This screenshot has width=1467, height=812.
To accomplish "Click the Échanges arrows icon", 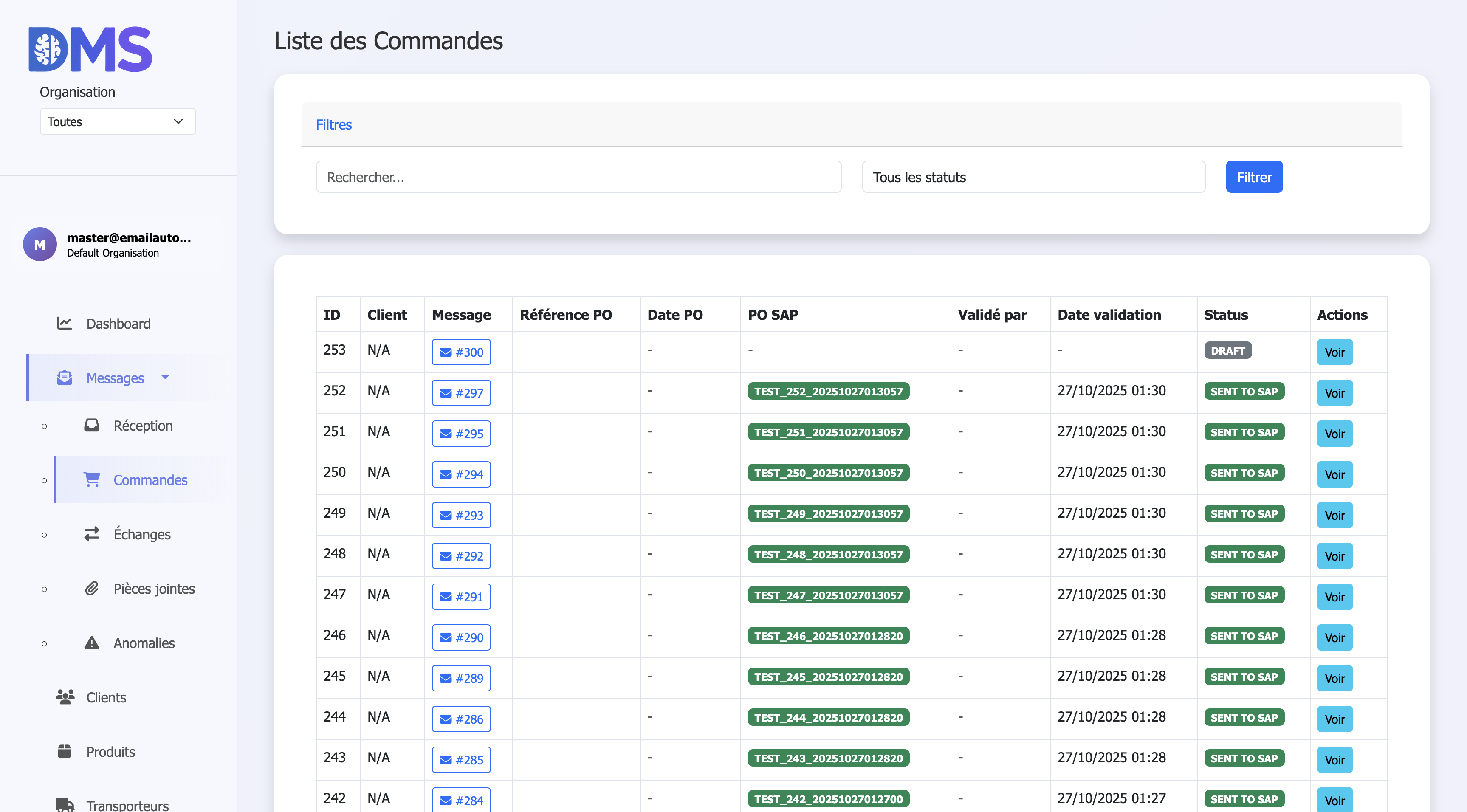I will tap(92, 533).
